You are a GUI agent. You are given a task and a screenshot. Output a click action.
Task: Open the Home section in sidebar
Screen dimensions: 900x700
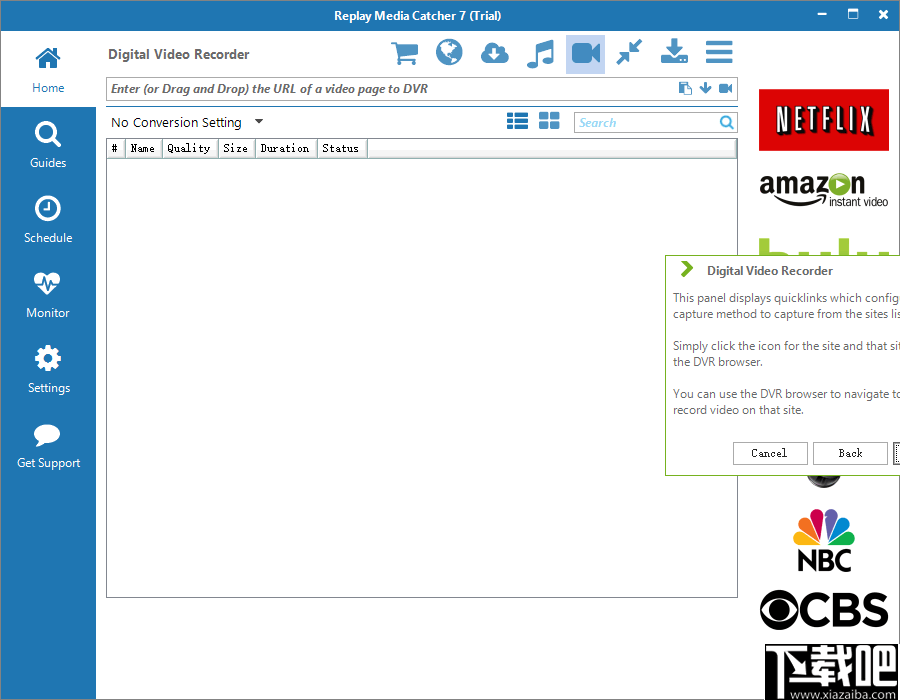pyautogui.click(x=48, y=70)
